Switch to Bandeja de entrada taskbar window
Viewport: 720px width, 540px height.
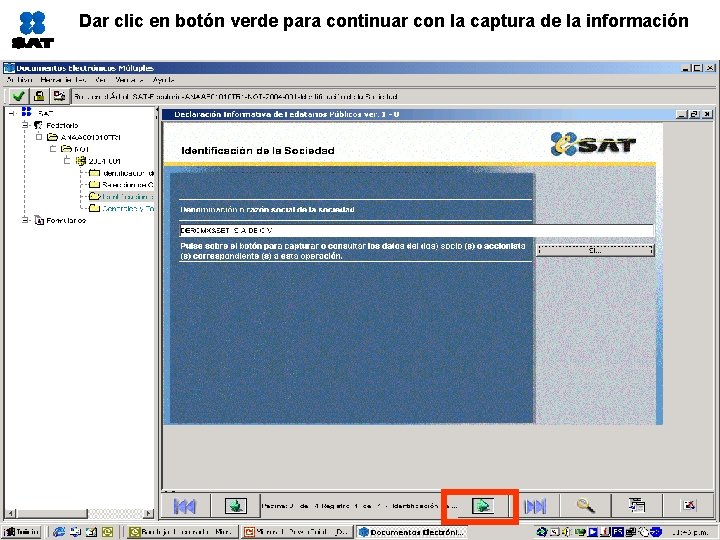[182, 532]
